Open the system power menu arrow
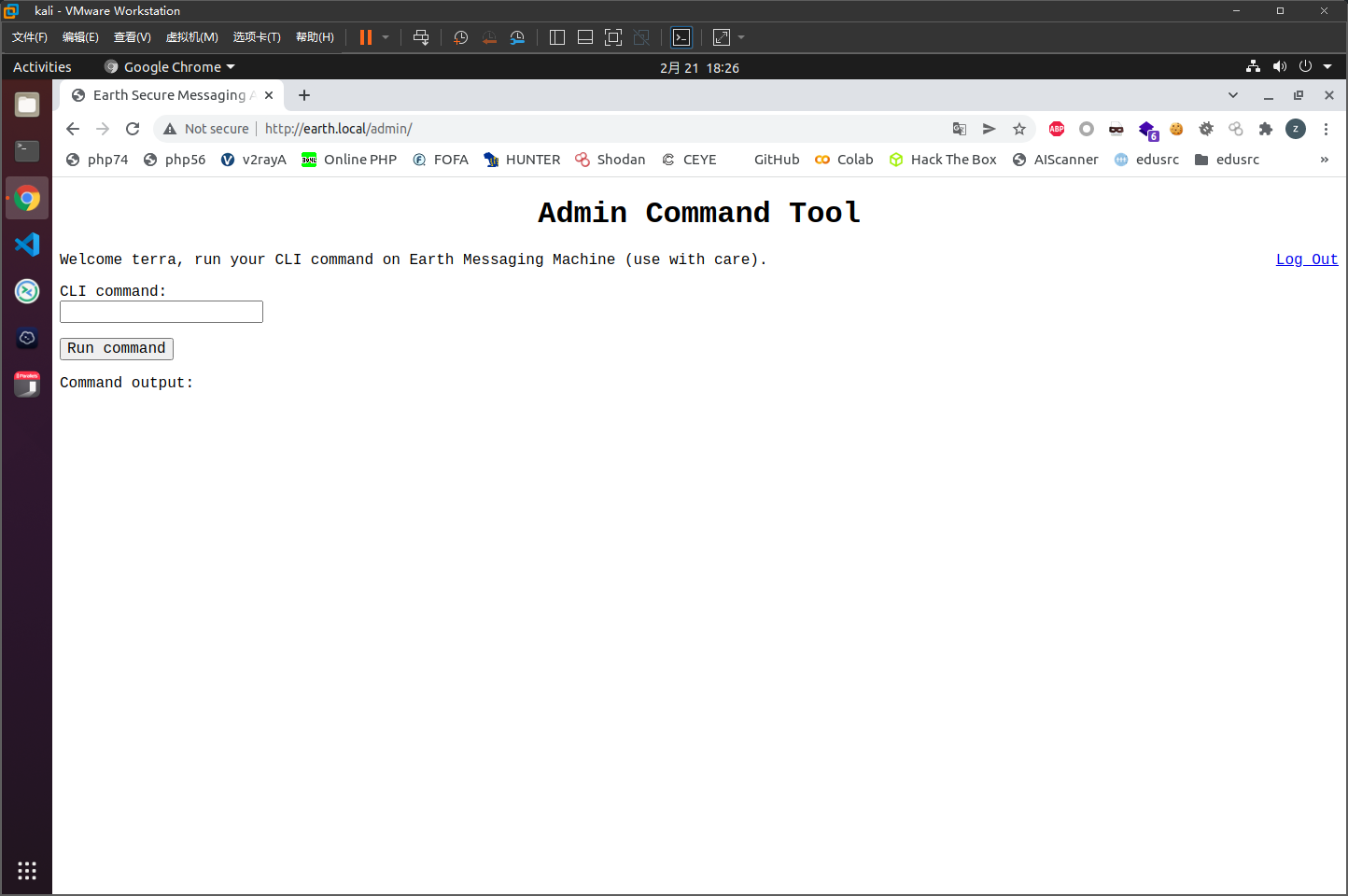Viewport: 1348px width, 896px height. tap(1327, 66)
